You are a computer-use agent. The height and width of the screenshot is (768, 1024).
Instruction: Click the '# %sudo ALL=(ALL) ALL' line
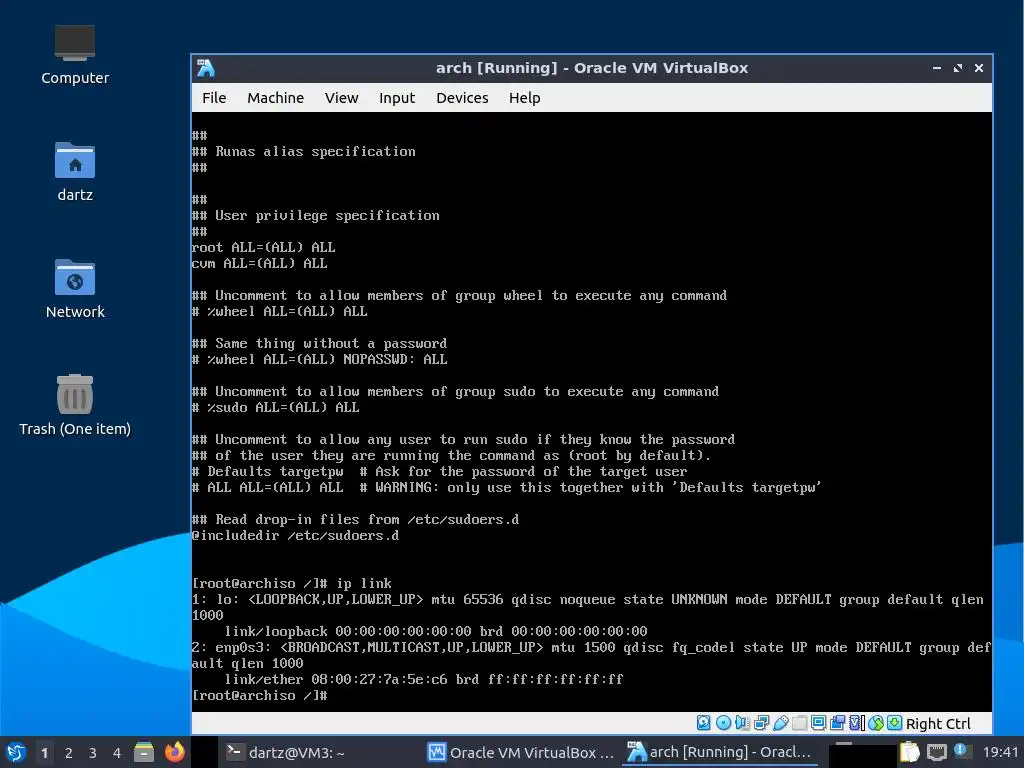pyautogui.click(x=276, y=408)
